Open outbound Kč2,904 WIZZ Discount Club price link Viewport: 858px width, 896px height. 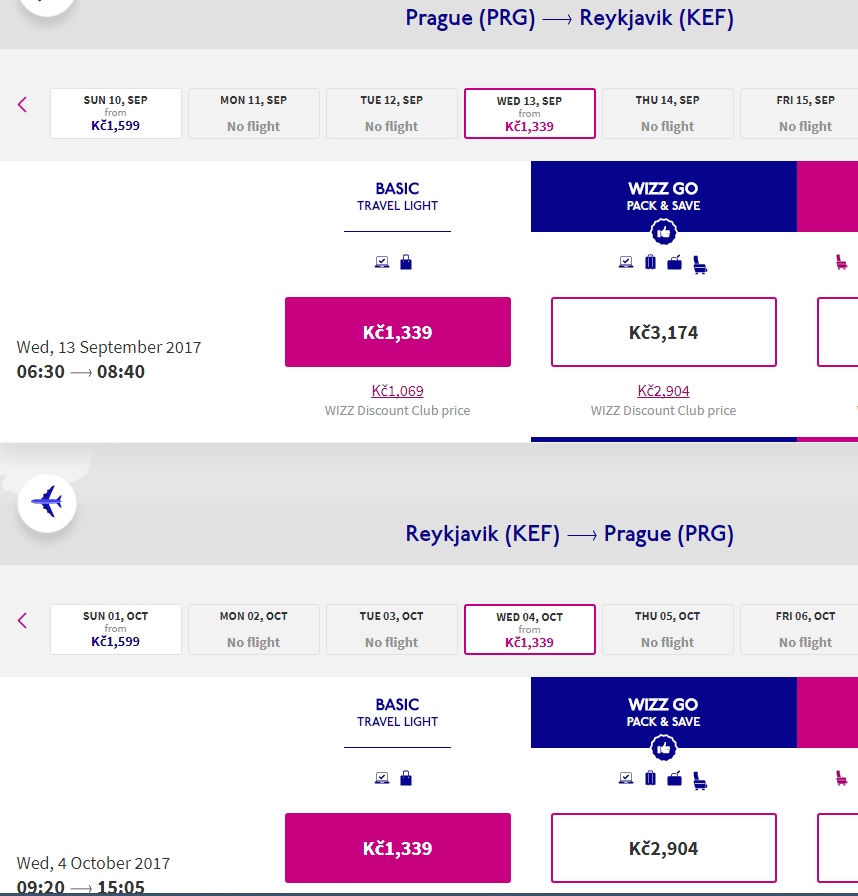point(664,391)
